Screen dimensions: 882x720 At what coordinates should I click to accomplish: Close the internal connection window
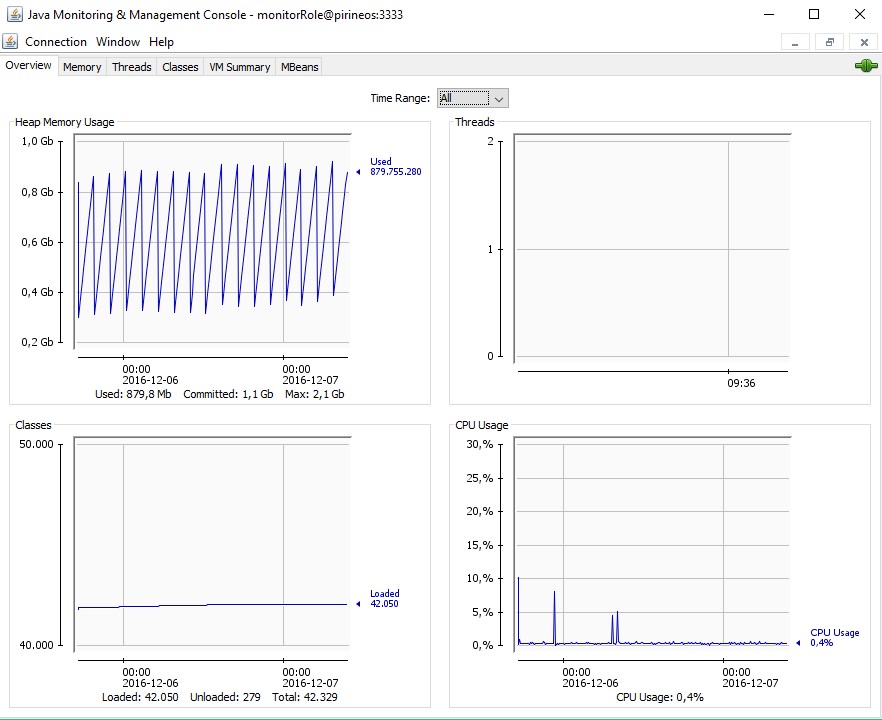(865, 42)
